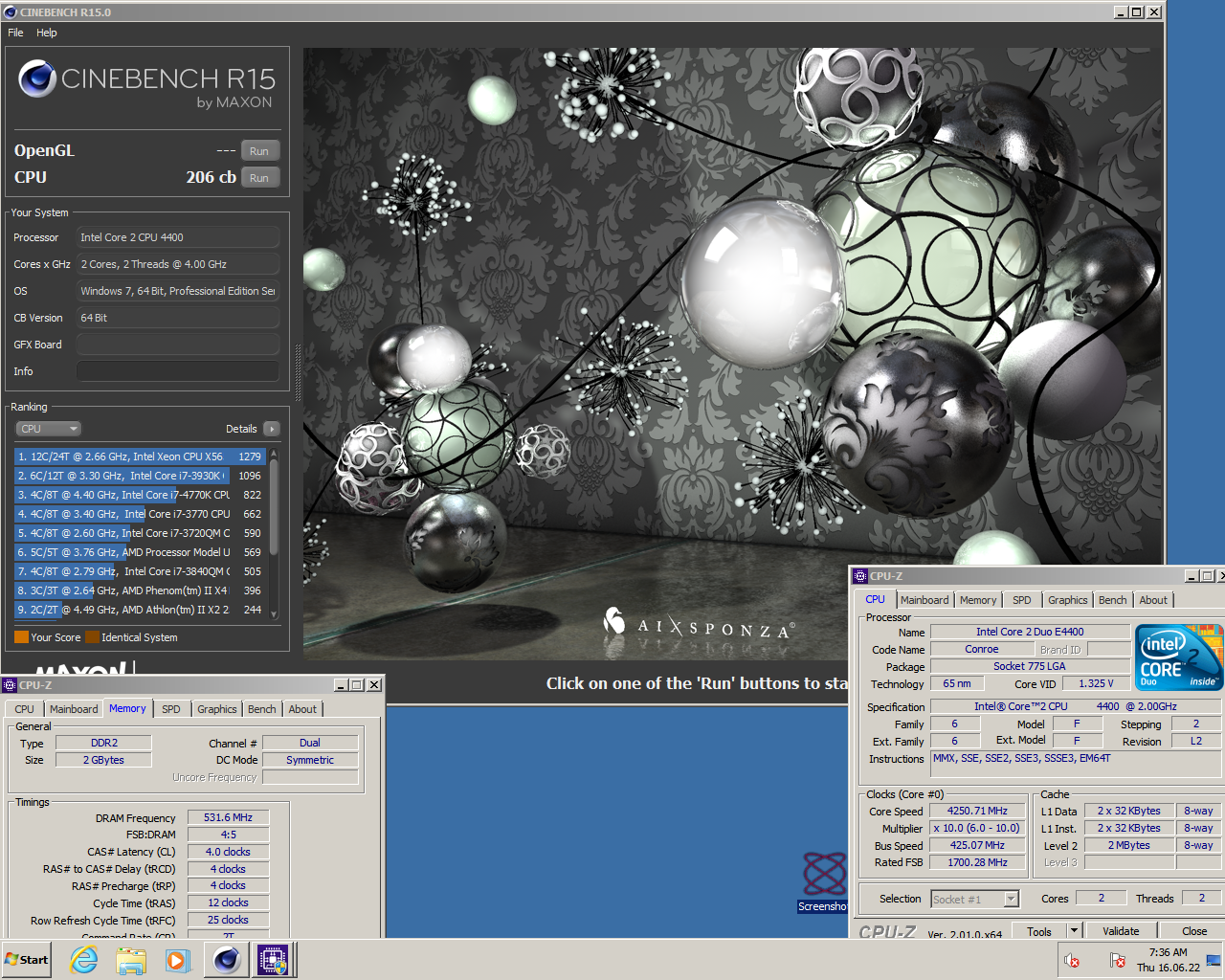Select ranking row 4 Intel Core i7-3770
This screenshot has height=980, width=1225.
[140, 514]
